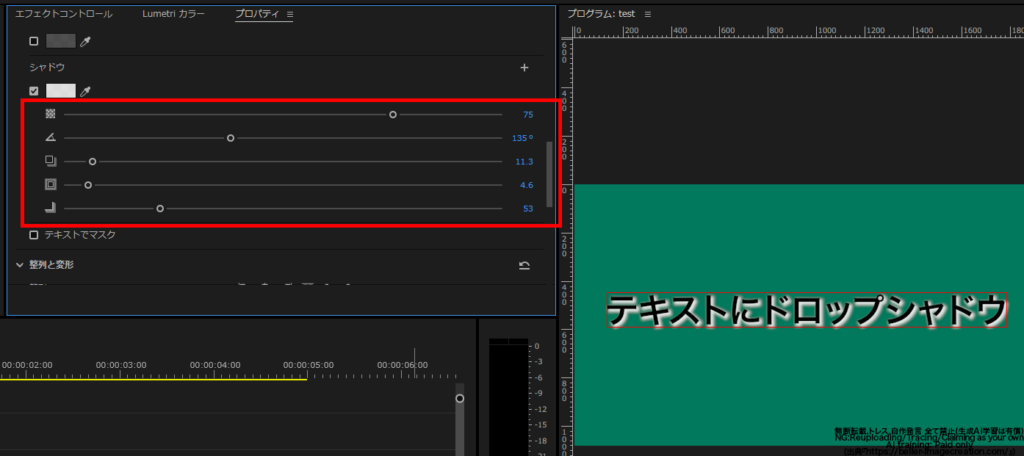The height and width of the screenshot is (456, 1024).
Task: Click the シャドウ section label
Action: point(47,67)
